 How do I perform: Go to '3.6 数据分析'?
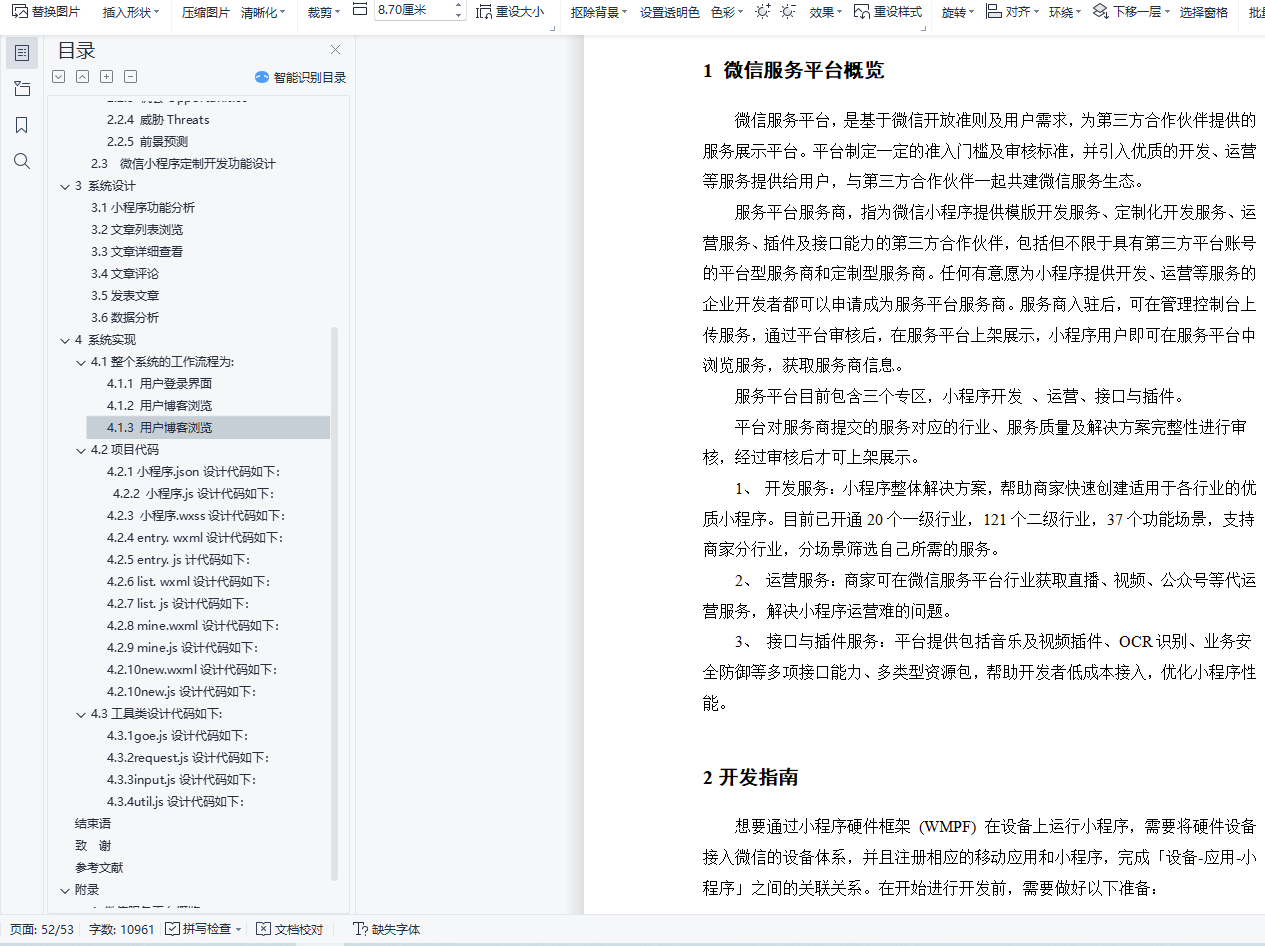(x=125, y=318)
